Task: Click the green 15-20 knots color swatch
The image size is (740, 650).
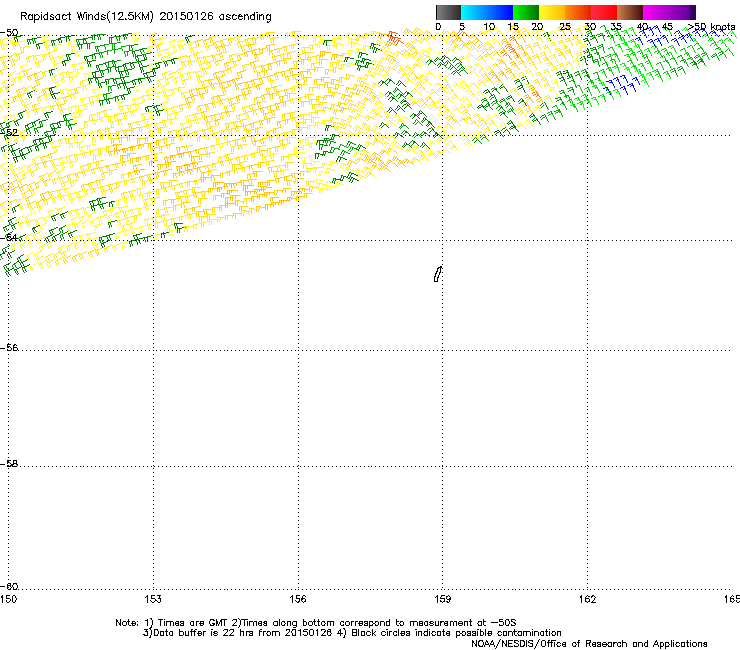Action: coord(526,12)
